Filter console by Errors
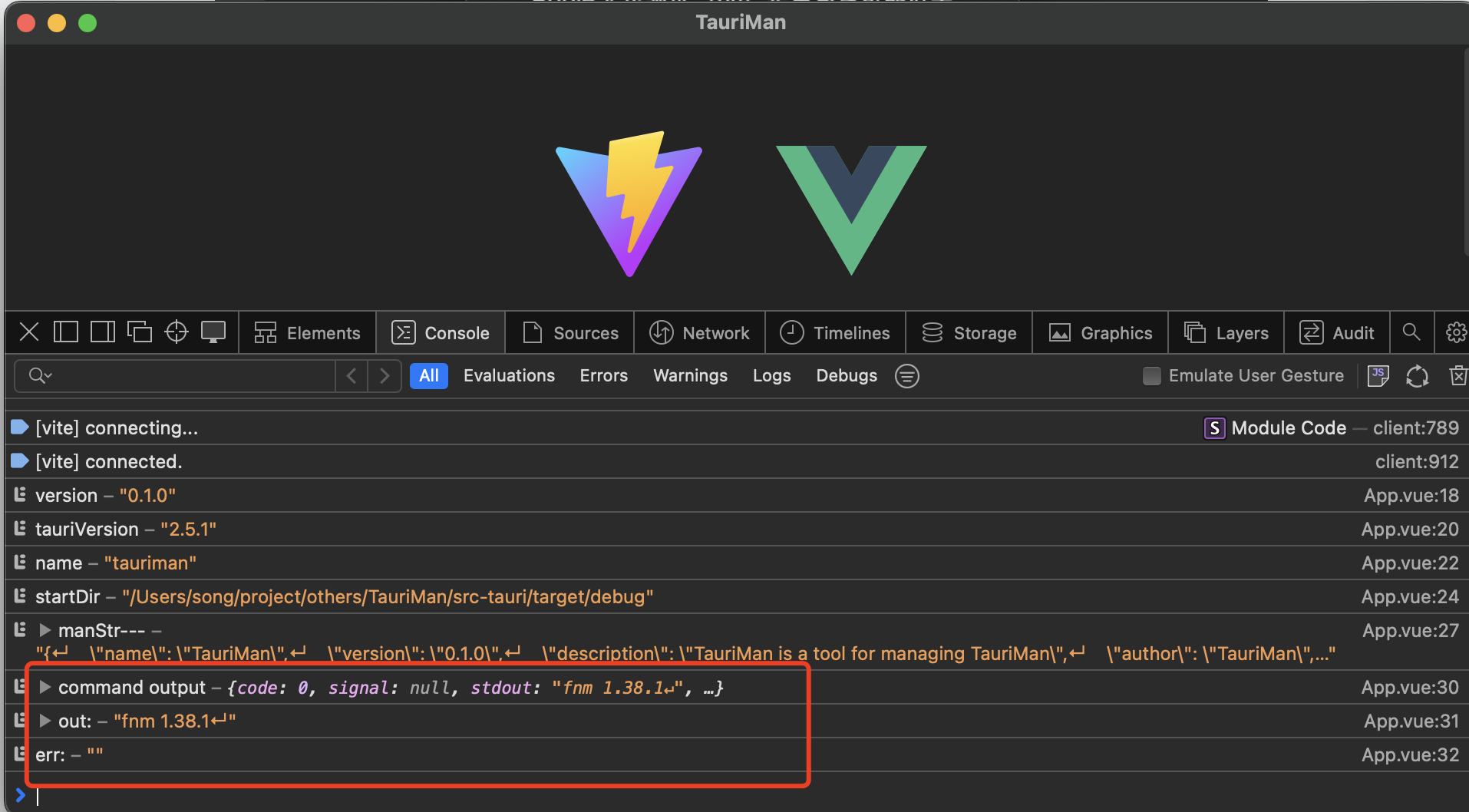 pos(604,376)
